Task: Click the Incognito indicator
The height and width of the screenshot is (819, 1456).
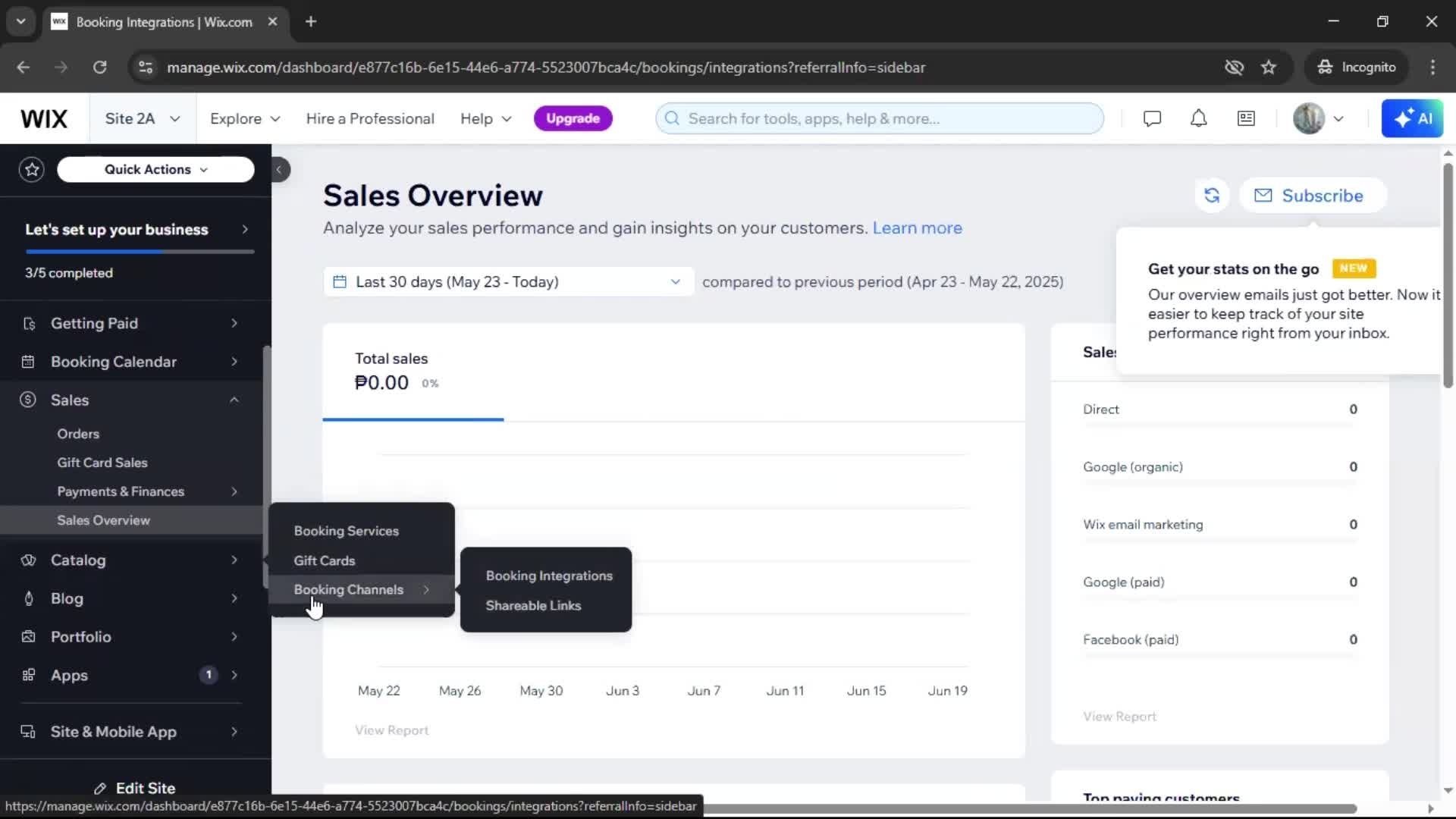Action: (x=1356, y=67)
